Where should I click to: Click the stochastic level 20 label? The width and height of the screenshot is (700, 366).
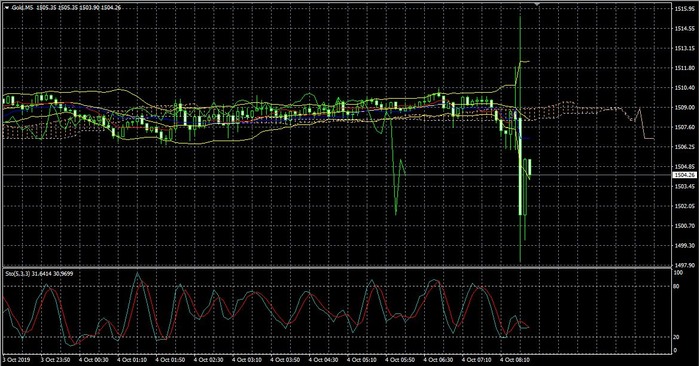tap(677, 337)
